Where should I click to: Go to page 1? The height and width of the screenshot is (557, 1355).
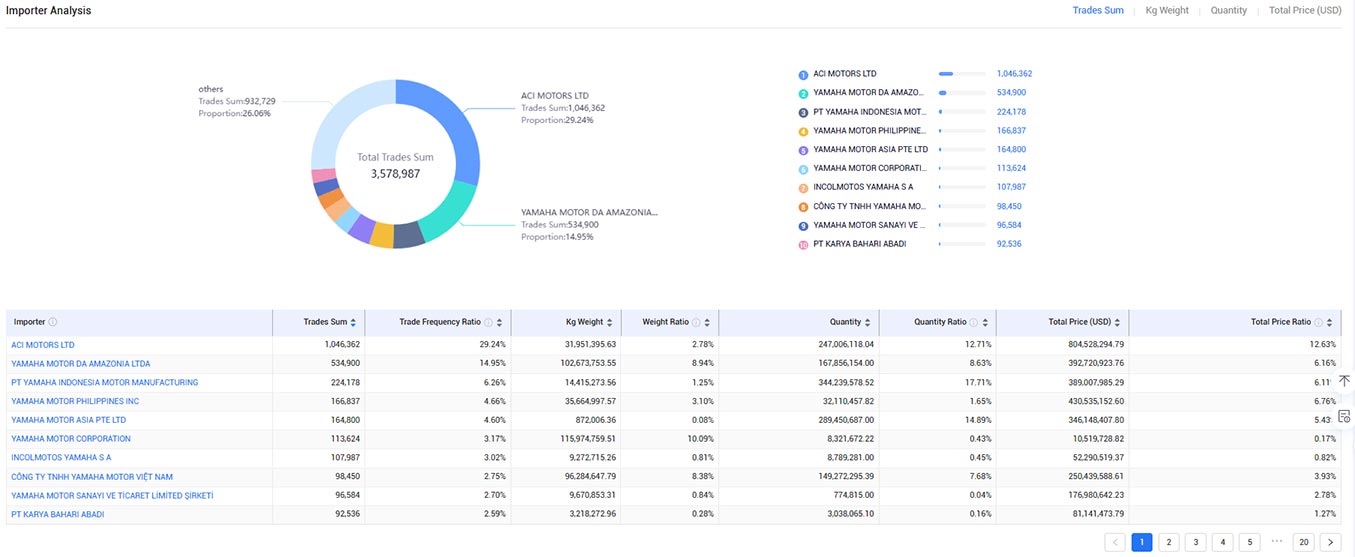click(1142, 542)
